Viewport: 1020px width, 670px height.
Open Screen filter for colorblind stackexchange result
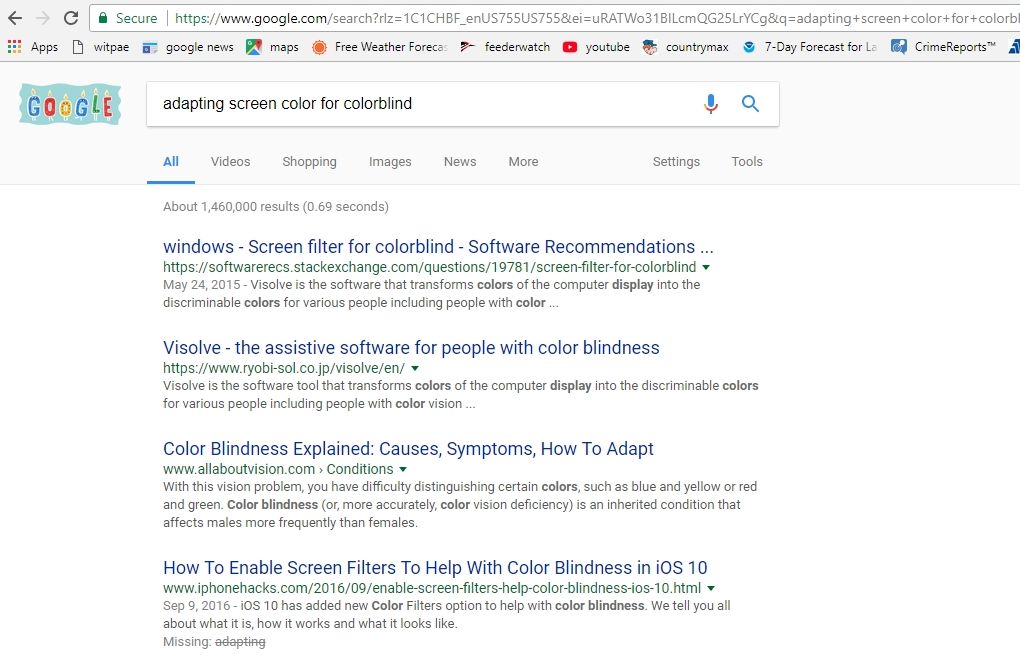tap(438, 247)
